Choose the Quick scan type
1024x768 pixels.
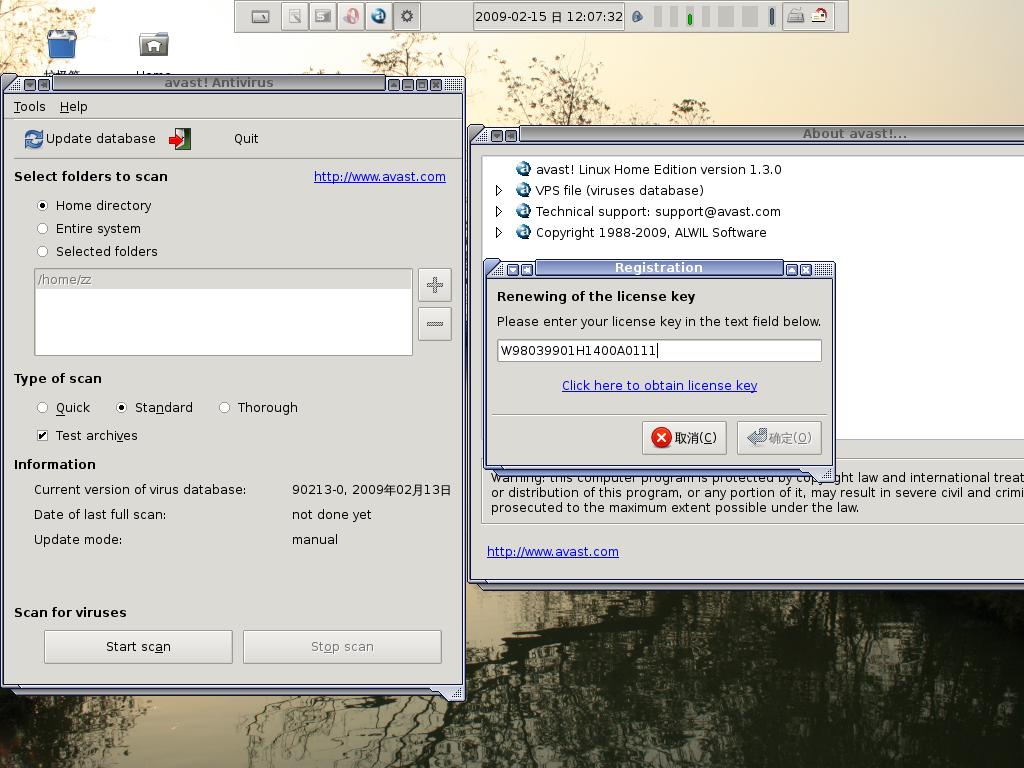click(x=42, y=408)
